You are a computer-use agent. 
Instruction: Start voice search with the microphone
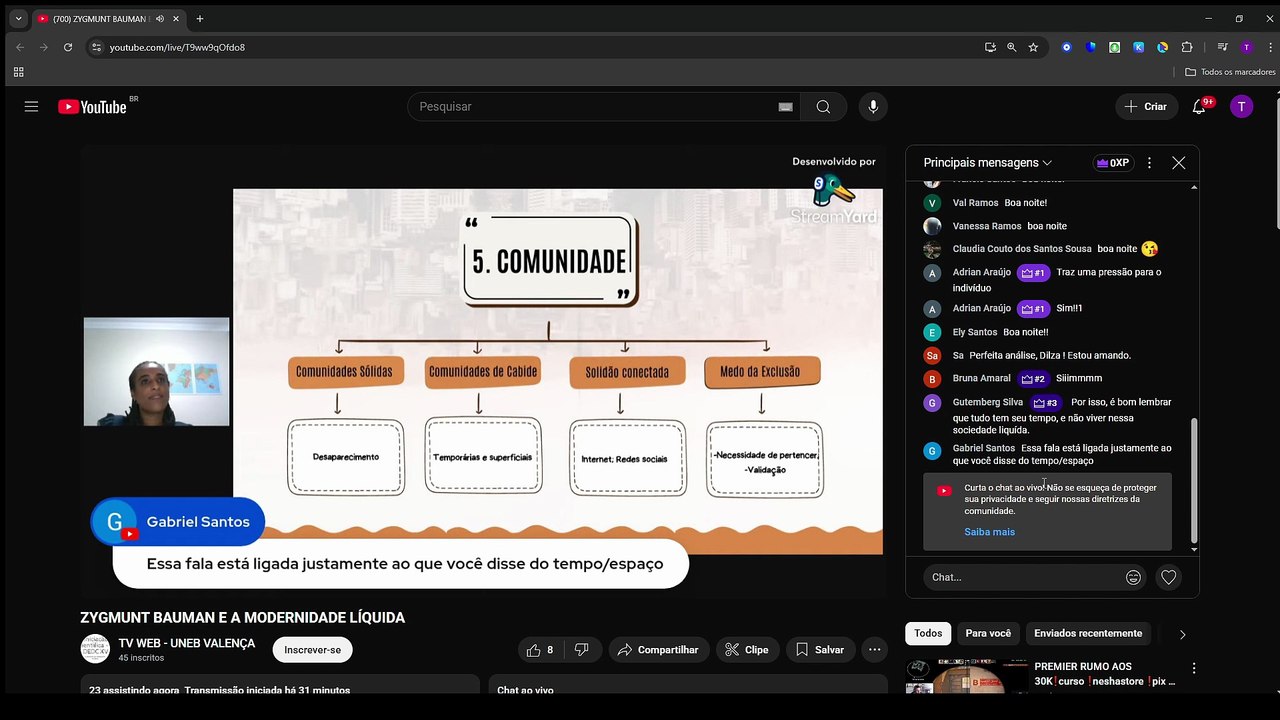point(873,107)
